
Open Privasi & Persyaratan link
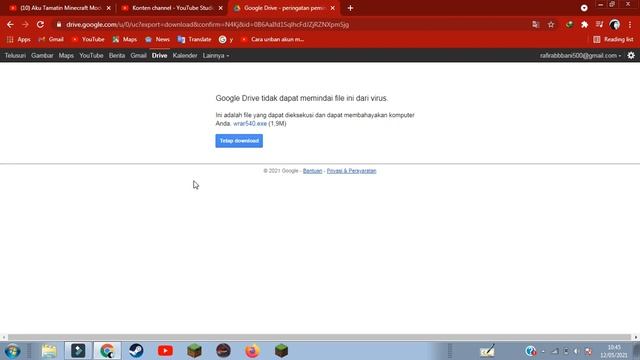[x=351, y=171]
